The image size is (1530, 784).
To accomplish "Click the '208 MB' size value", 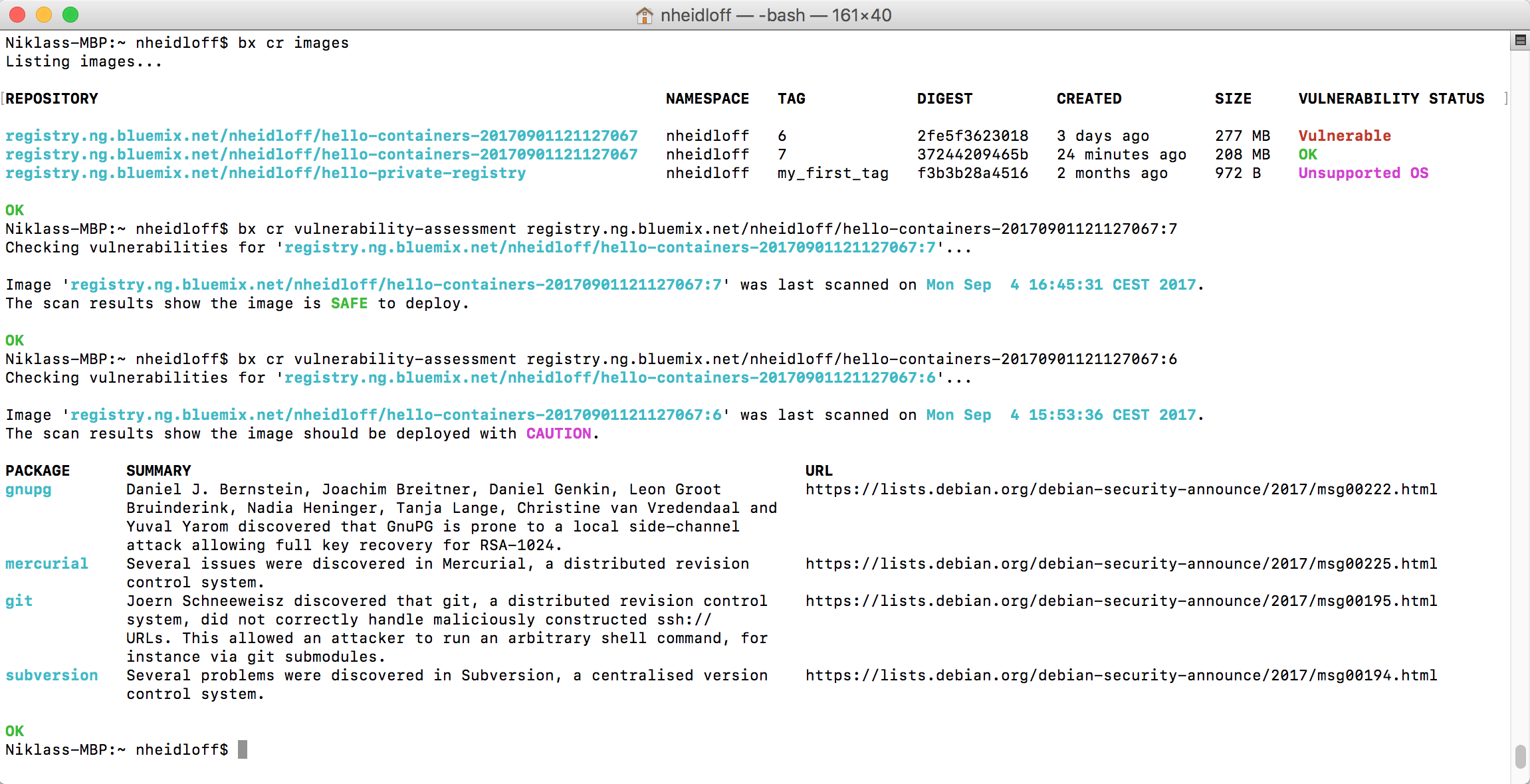I will coord(1242,154).
